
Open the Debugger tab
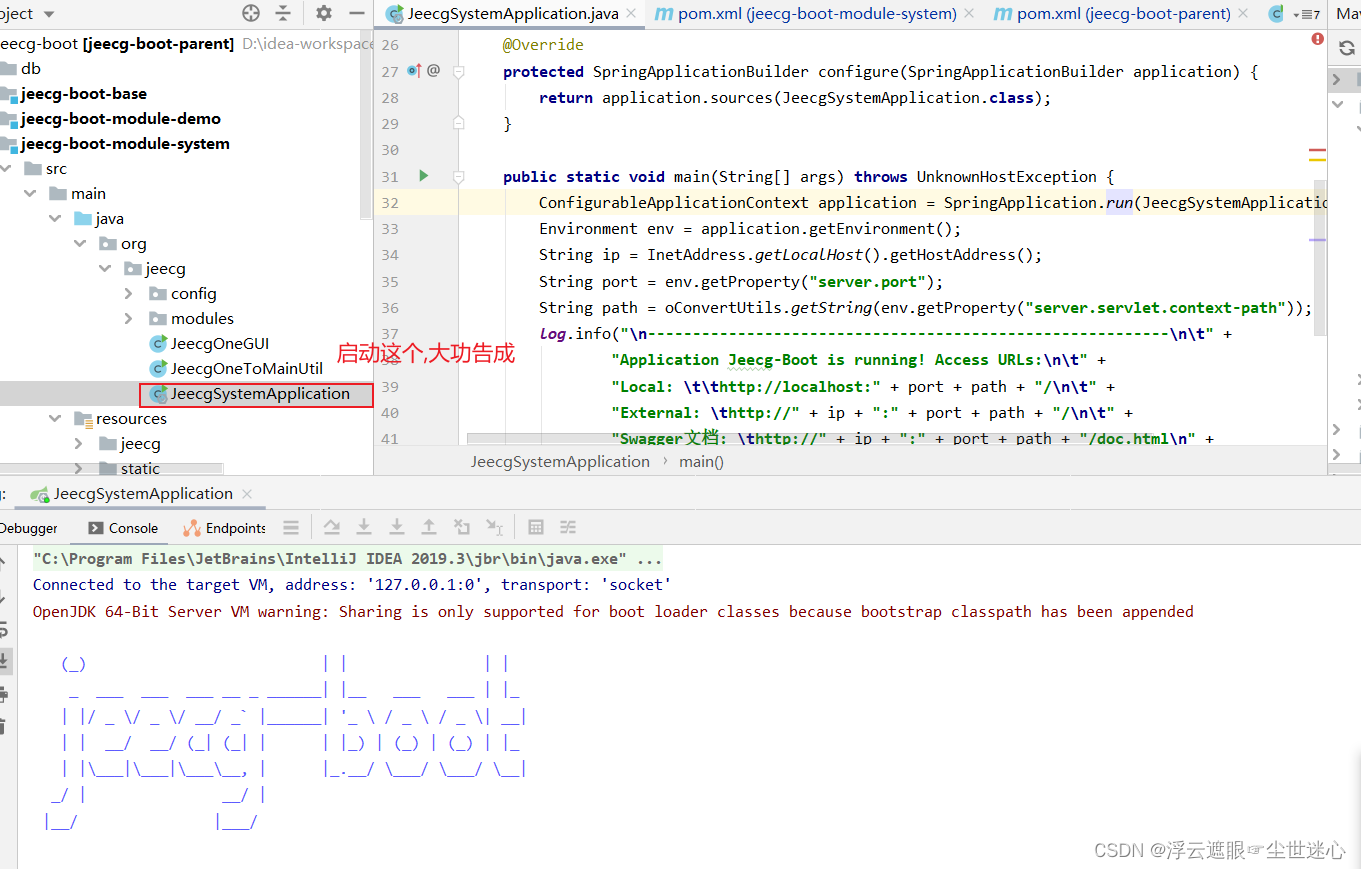[29, 528]
